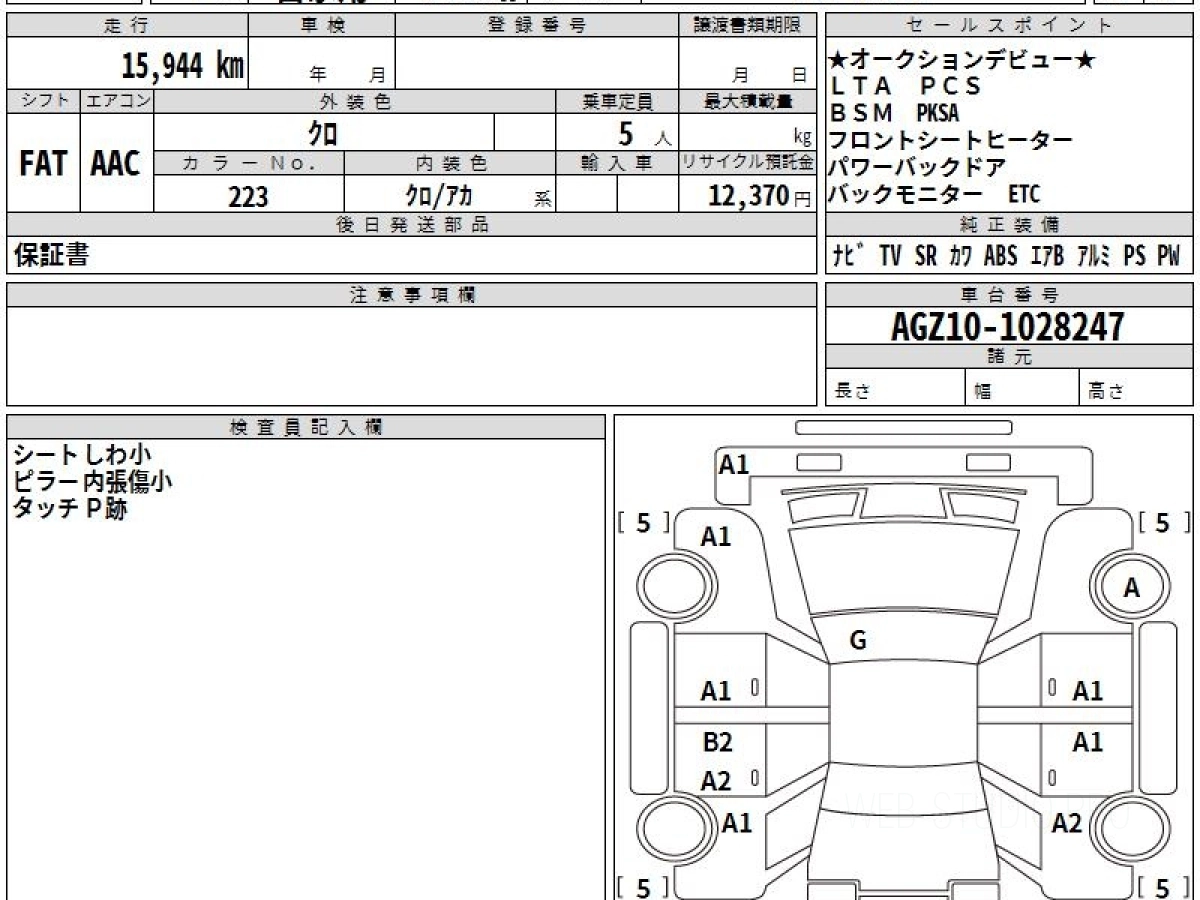Viewport: 1200px width, 900px height.
Task: Select the TV equipment code
Action: click(890, 255)
